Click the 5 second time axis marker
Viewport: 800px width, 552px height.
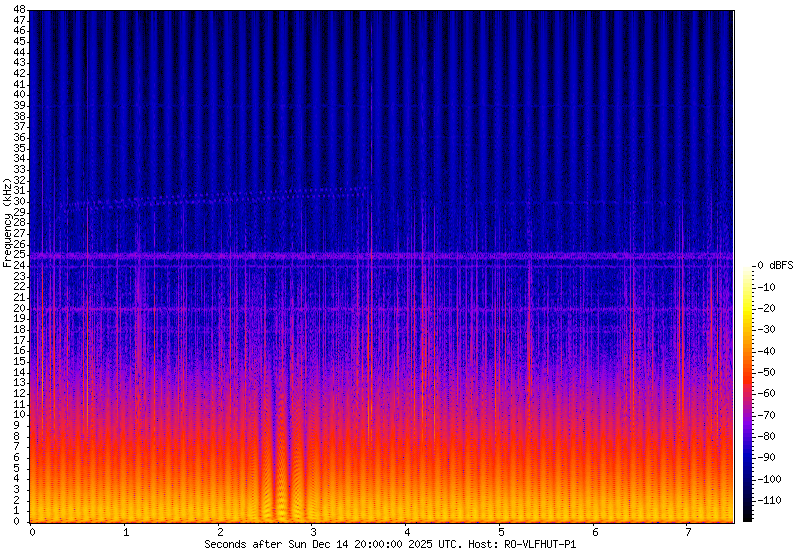click(501, 531)
